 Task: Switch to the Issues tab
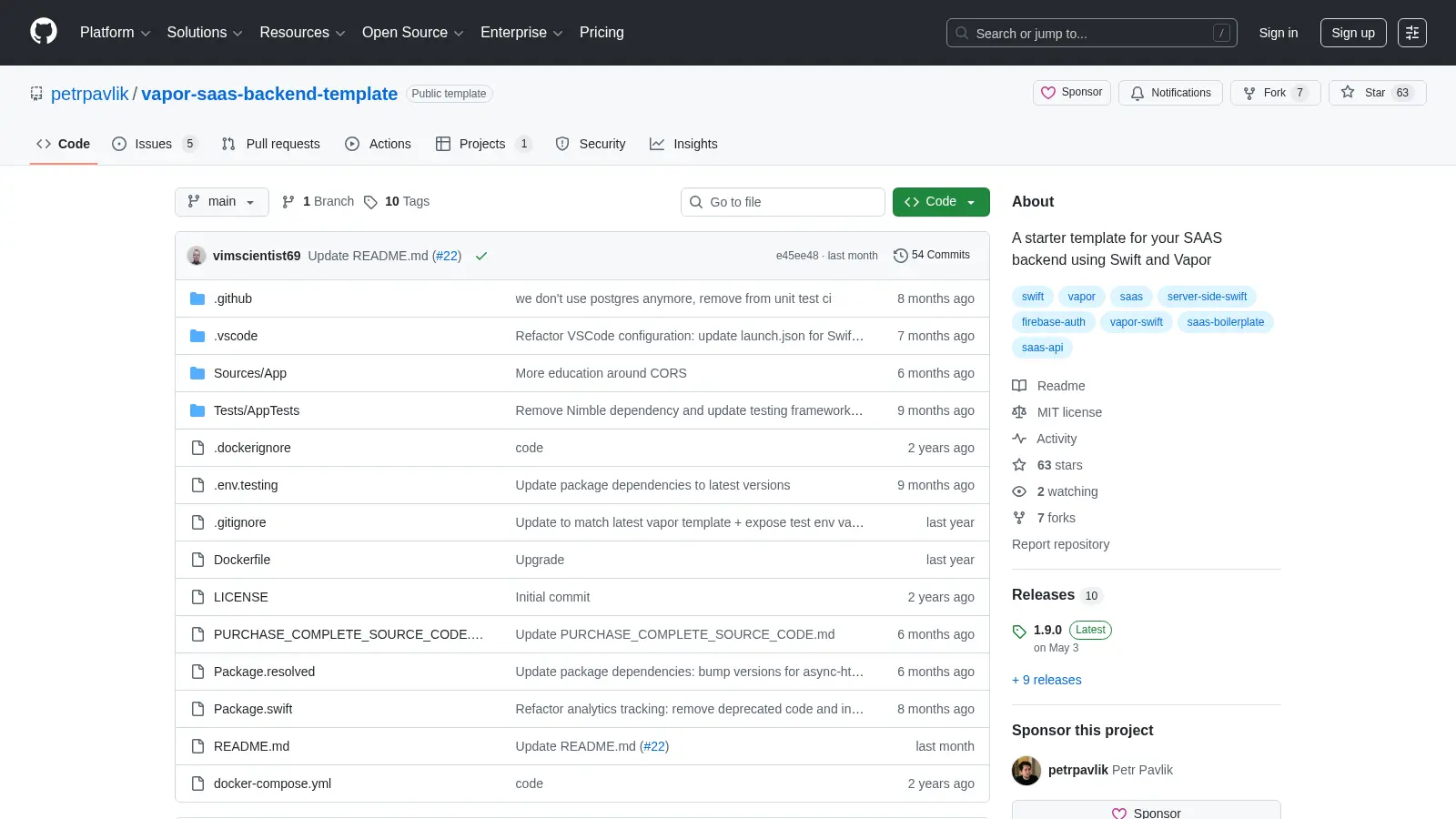tap(155, 144)
